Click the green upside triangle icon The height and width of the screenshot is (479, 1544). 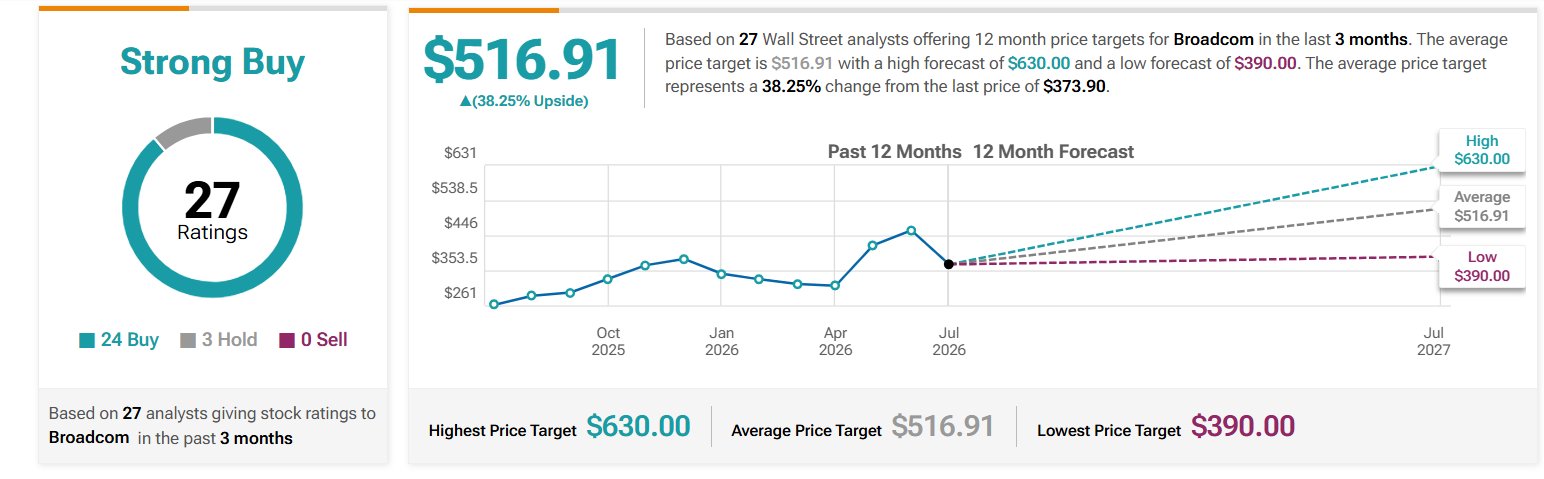tap(465, 101)
